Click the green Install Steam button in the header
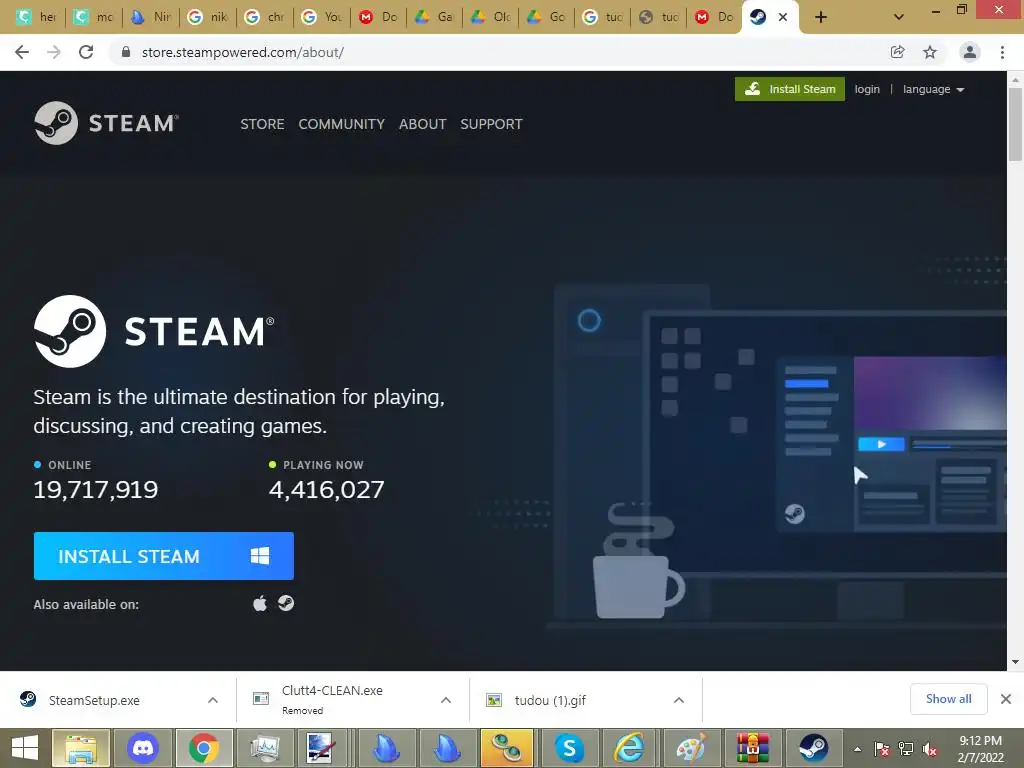 [x=790, y=89]
